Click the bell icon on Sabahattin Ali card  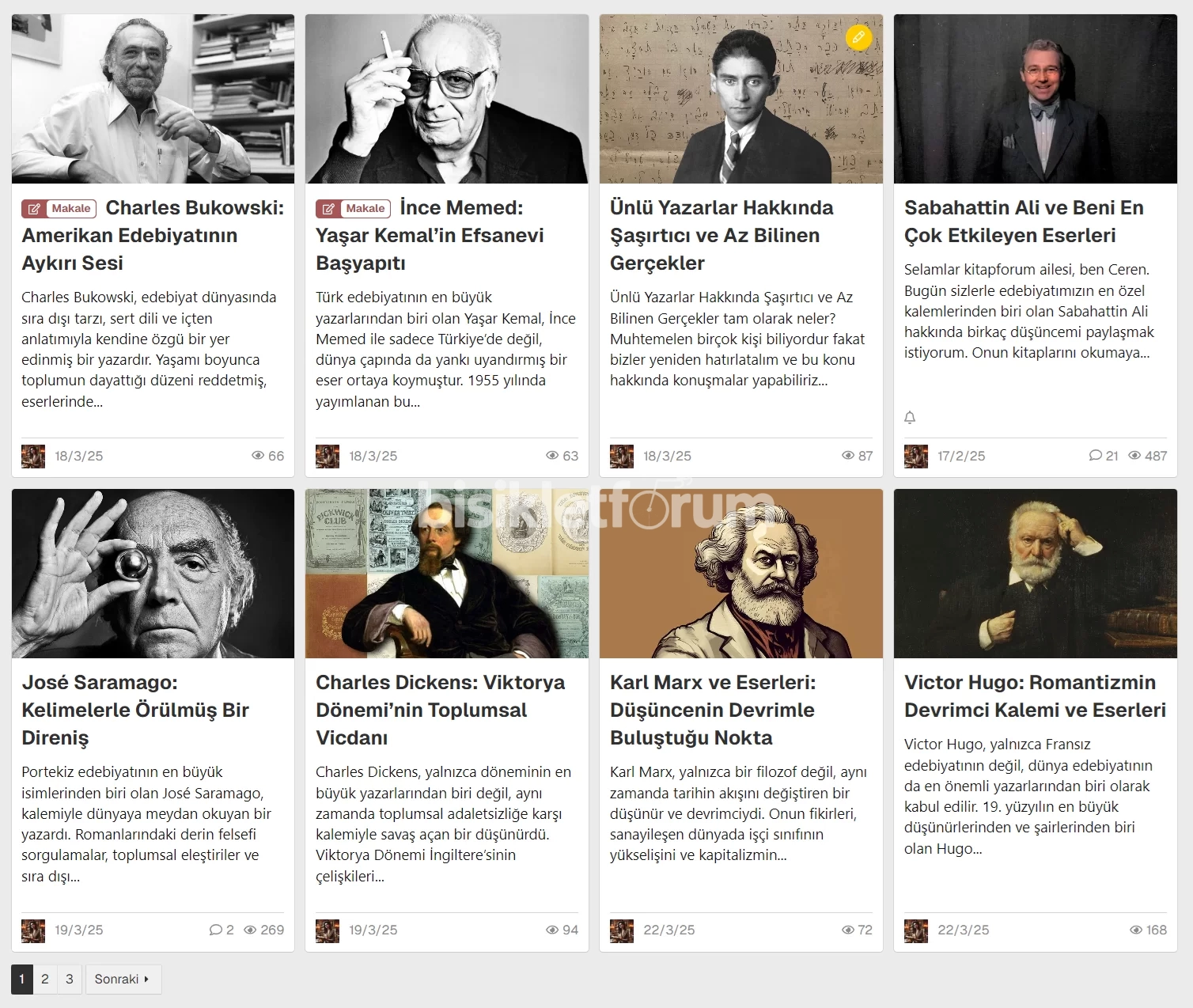[910, 417]
